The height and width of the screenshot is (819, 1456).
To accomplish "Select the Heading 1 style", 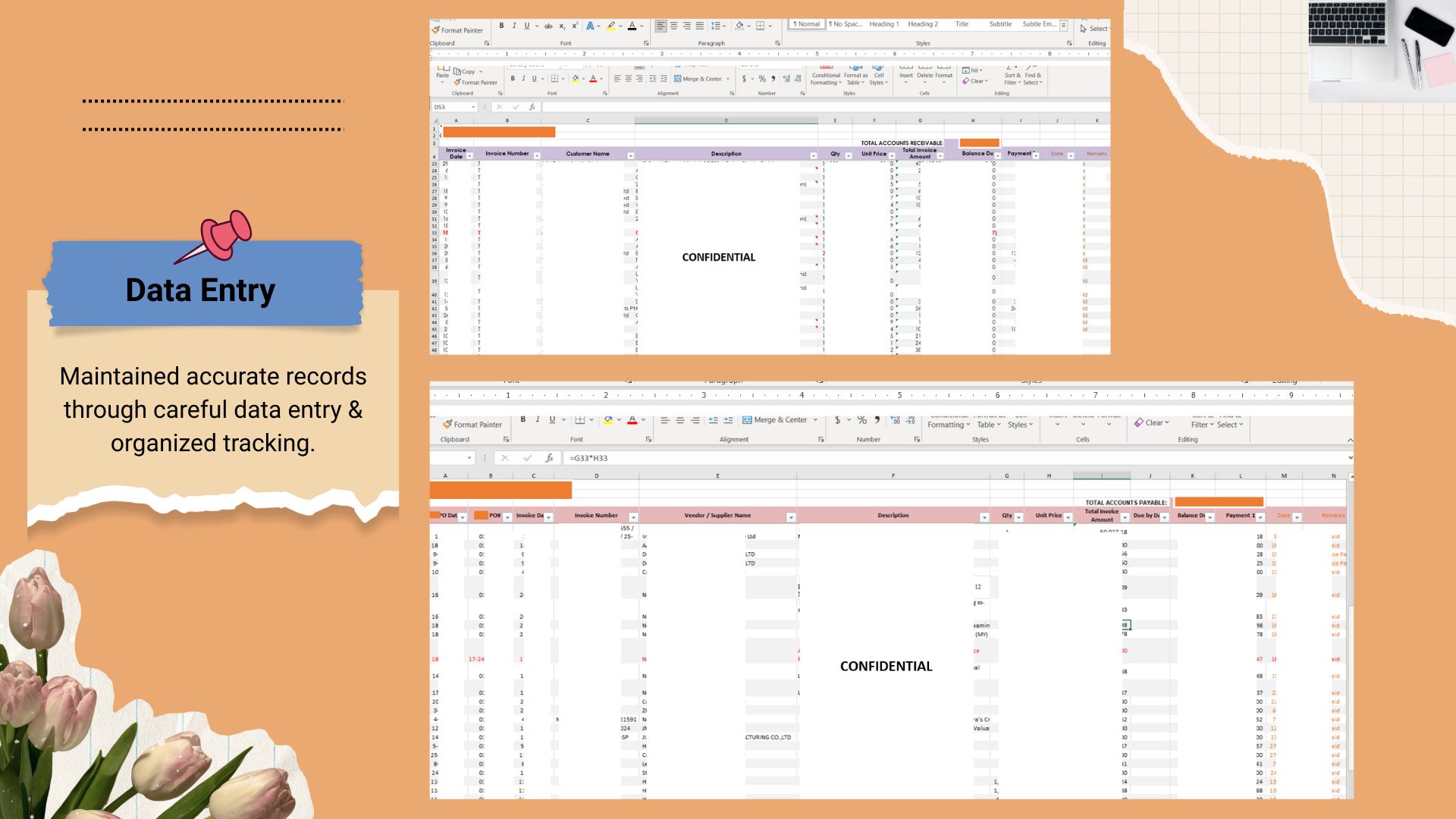I will [883, 24].
